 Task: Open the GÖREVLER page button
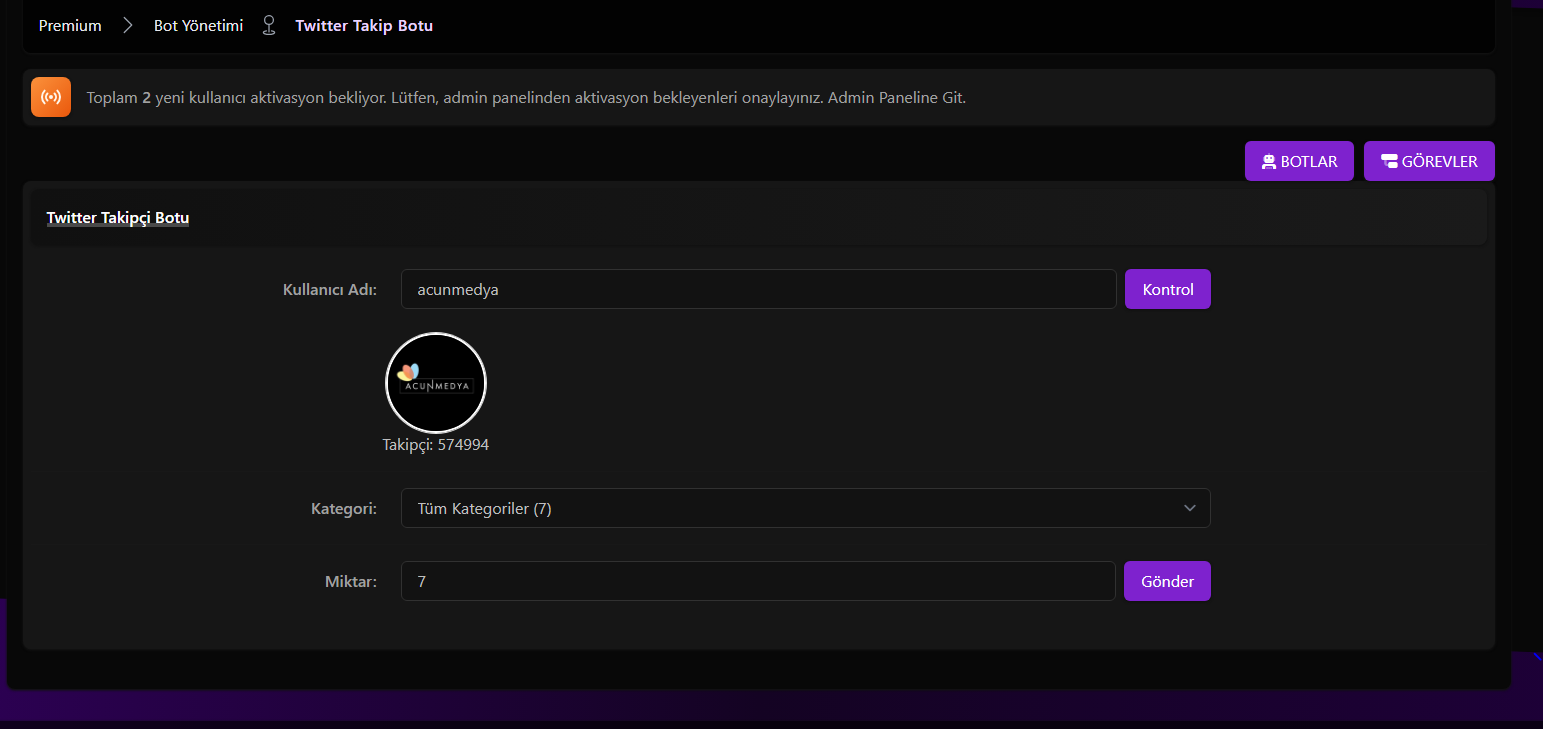[1429, 161]
